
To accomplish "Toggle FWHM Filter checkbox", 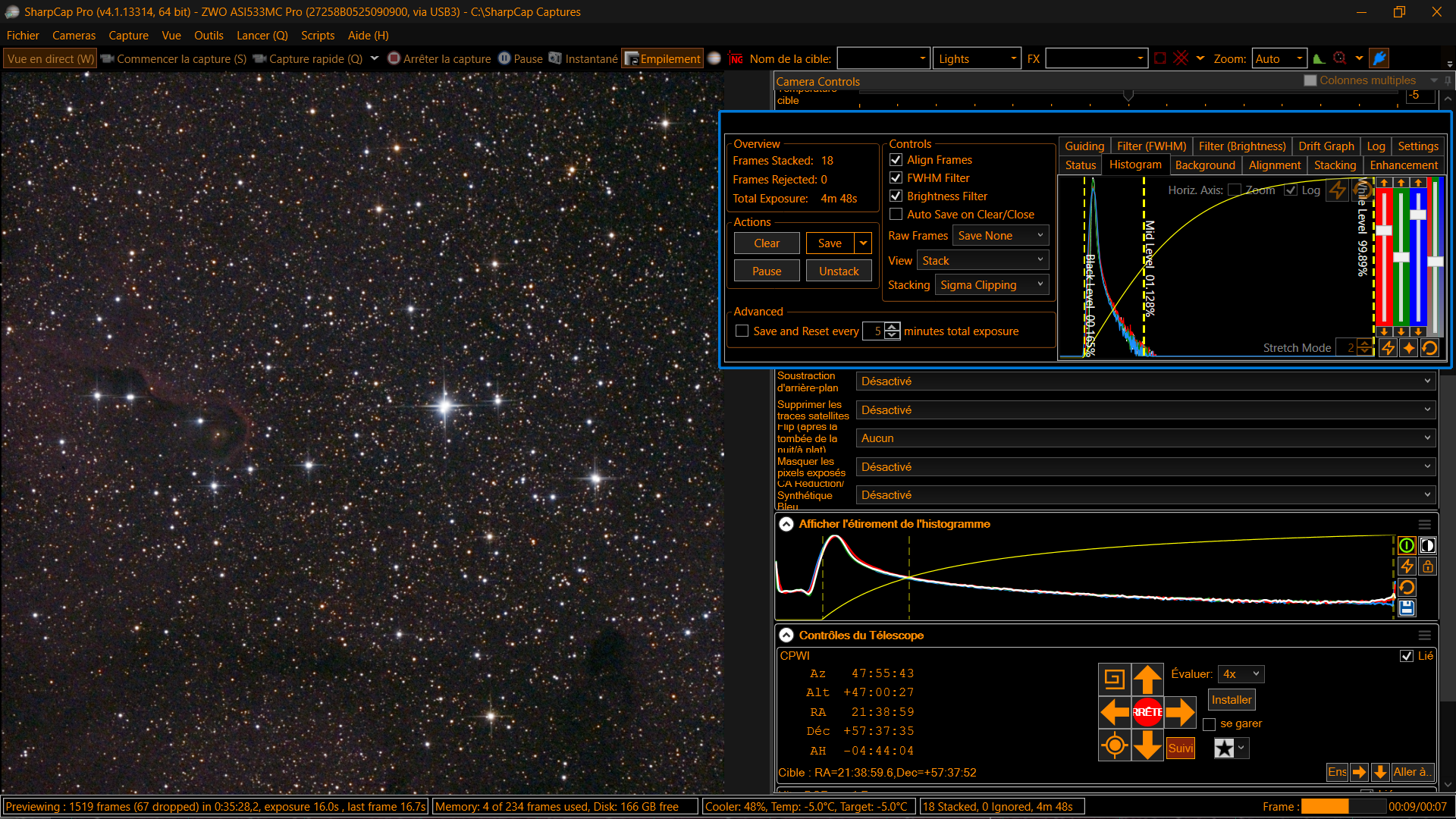I will click(896, 178).
